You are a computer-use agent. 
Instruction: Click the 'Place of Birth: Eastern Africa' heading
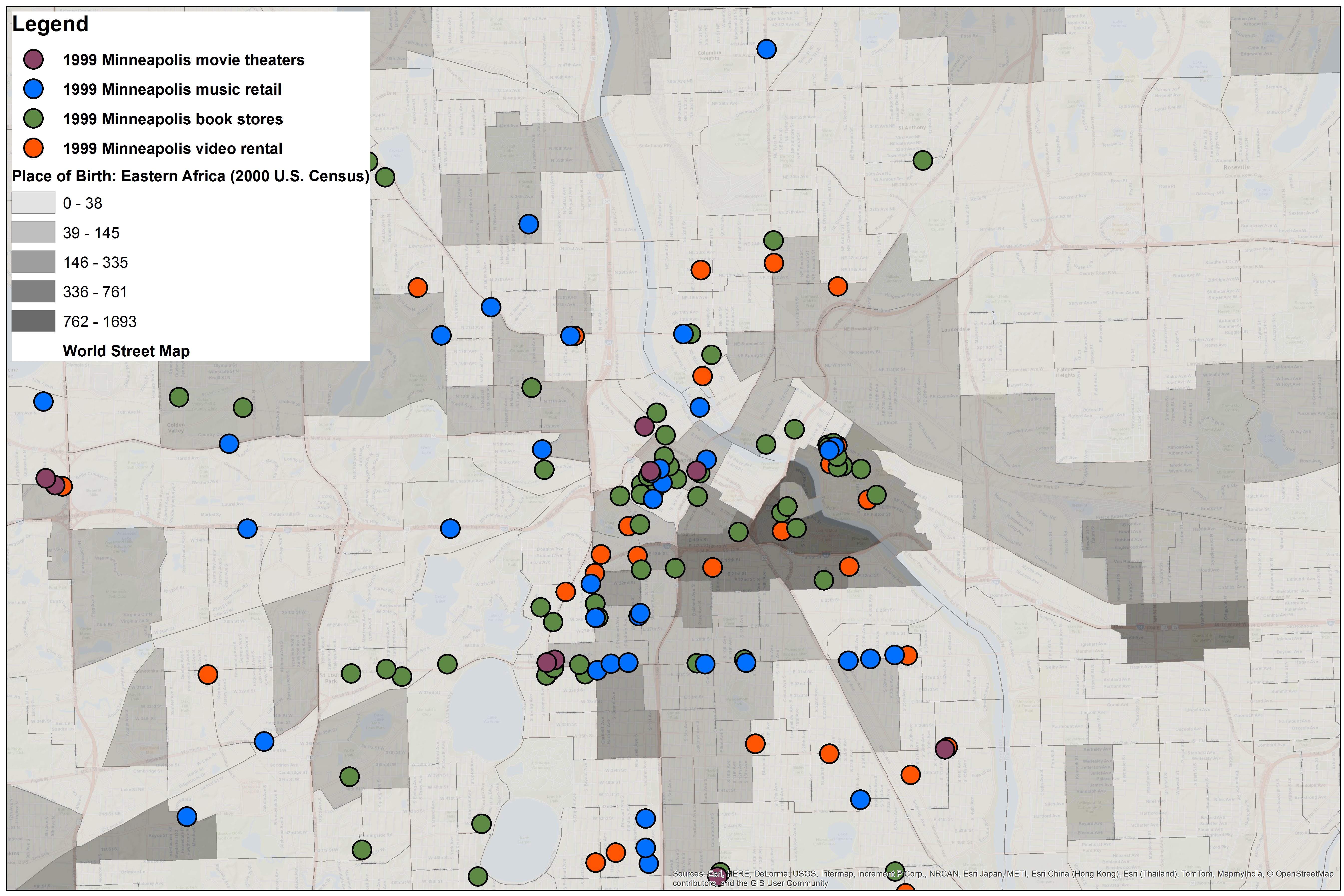click(191, 176)
